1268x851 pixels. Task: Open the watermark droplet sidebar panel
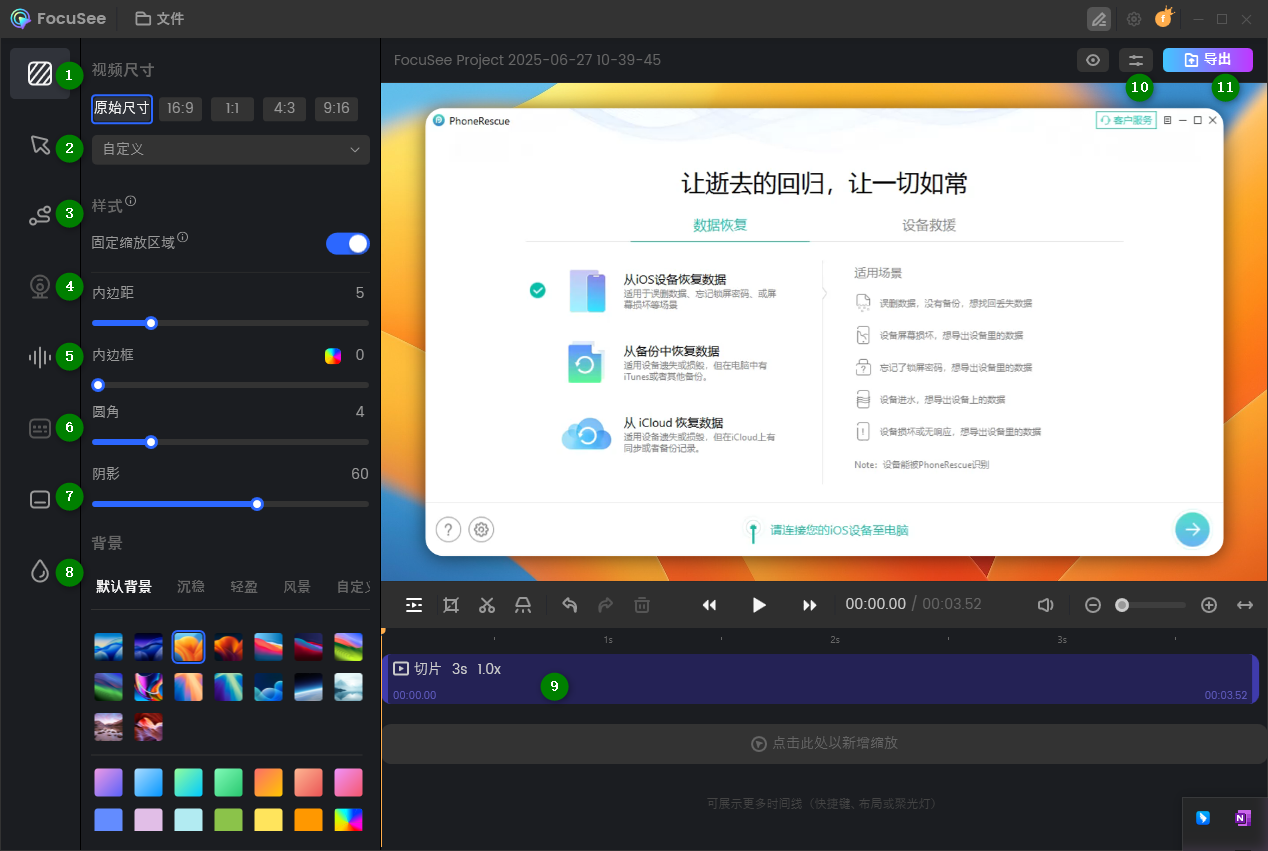(x=40, y=571)
